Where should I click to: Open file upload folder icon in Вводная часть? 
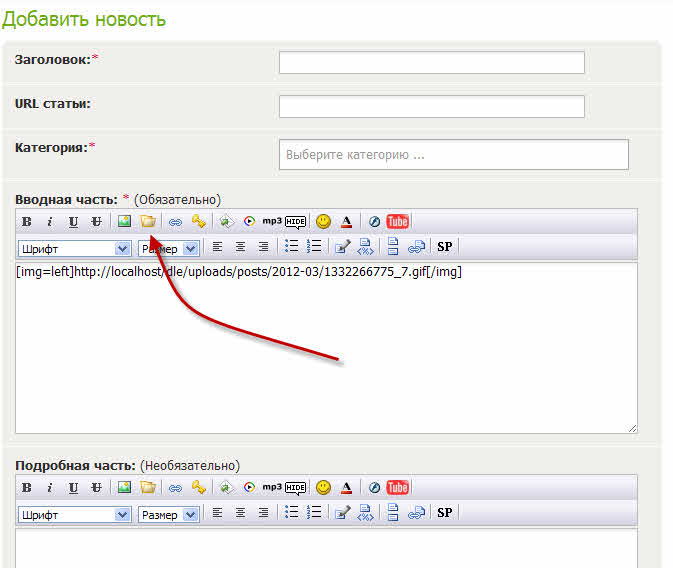(x=148, y=222)
